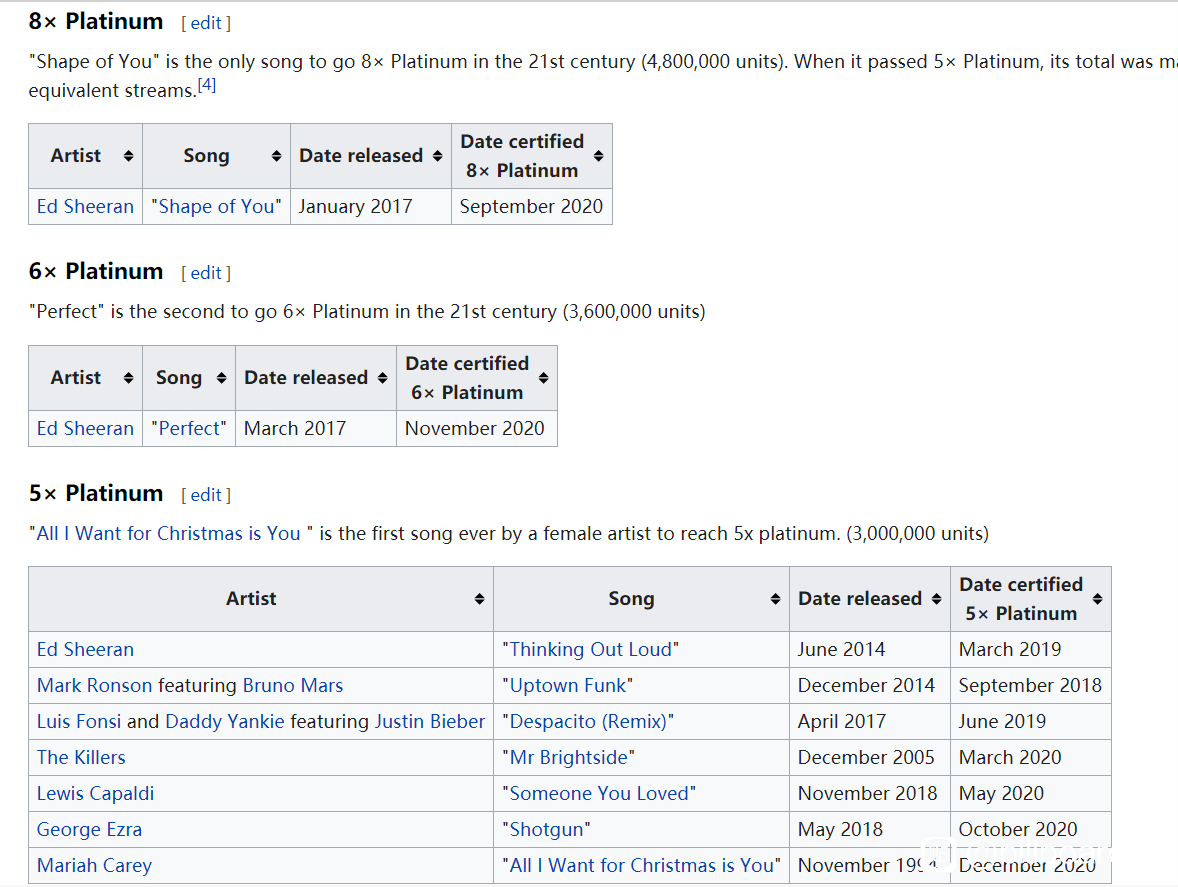Open citation reference [4]
Viewport: 1178px width, 887px height.
click(207, 85)
